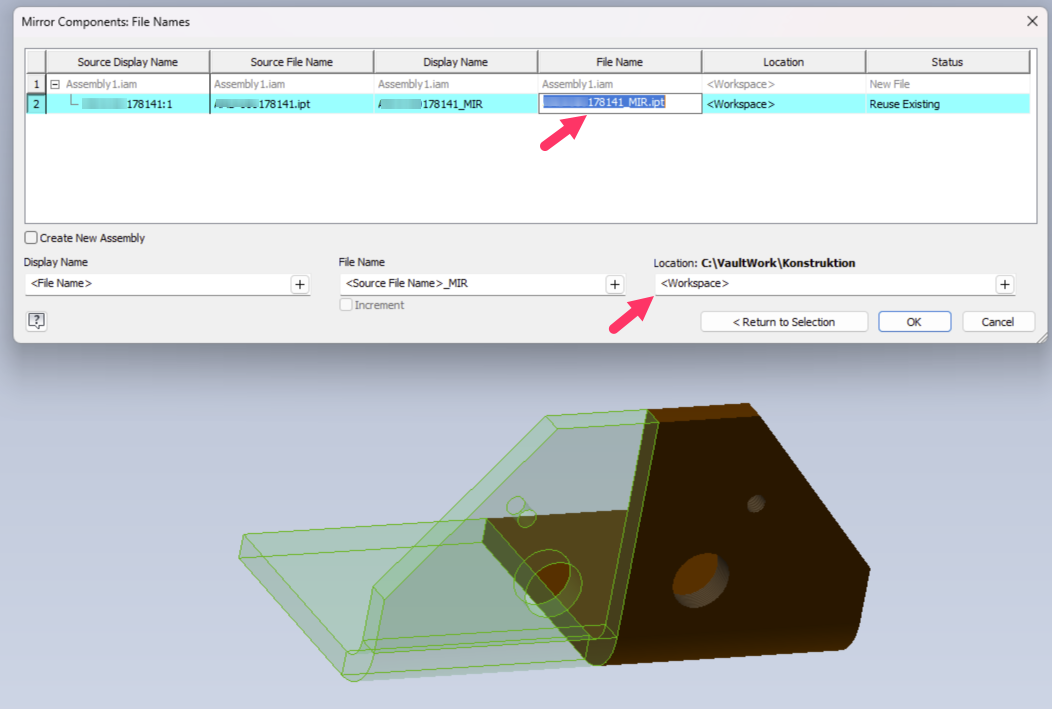Screen dimensions: 1052x709
Task: Click Assembly1.iam in Display Name column
Action: pos(456,85)
